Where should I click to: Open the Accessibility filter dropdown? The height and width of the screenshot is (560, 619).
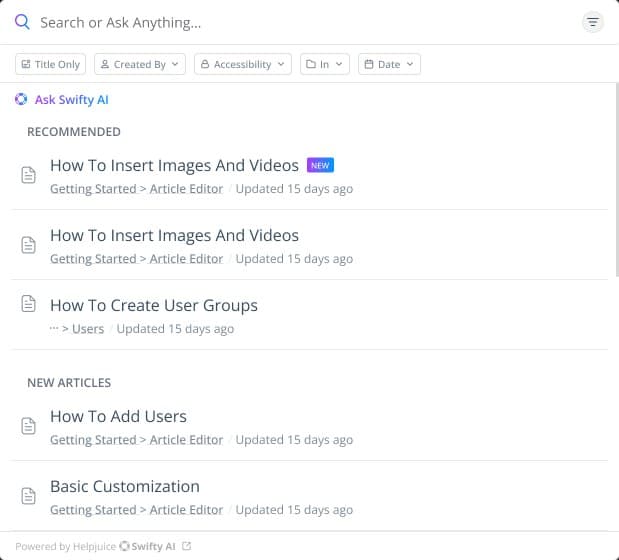[243, 64]
